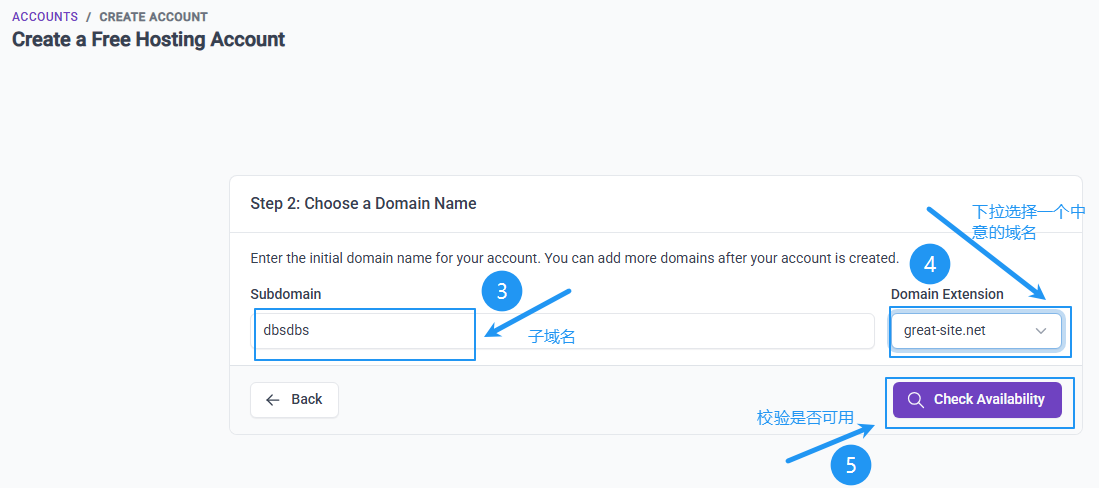Click the left arrow icon on Back
Viewport: 1099px width, 488px height.
click(273, 400)
